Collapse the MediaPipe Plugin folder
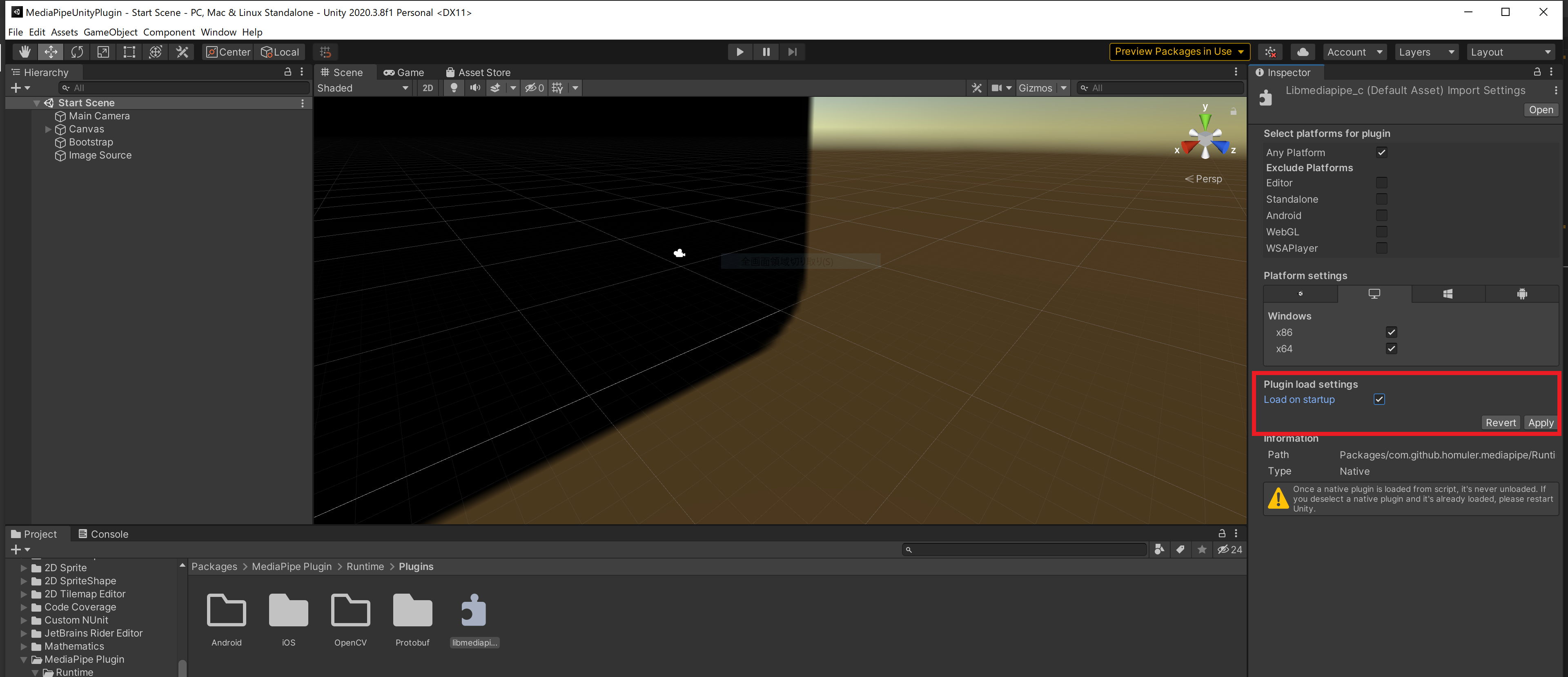 [24, 659]
